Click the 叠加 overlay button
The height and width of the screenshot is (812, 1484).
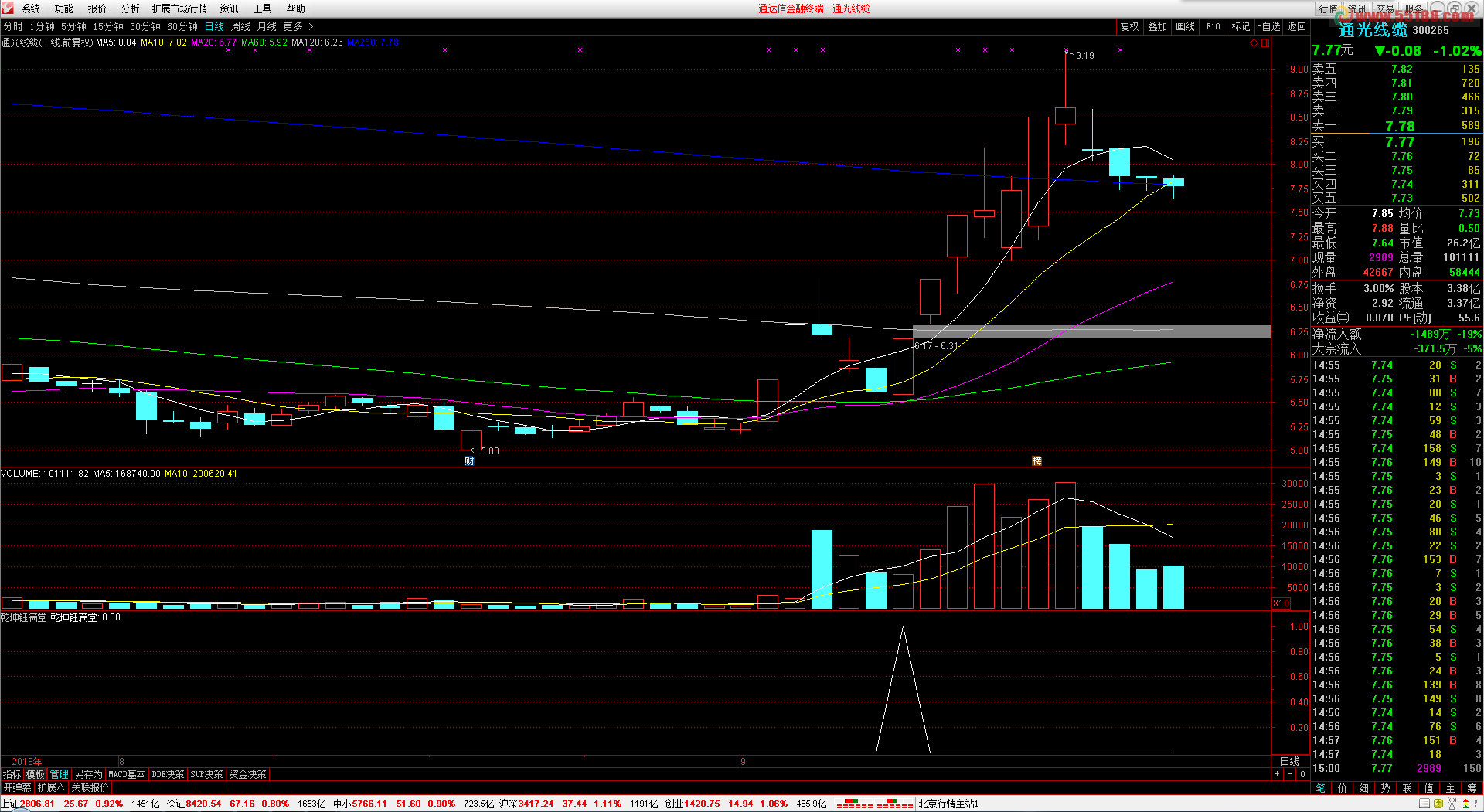tap(1158, 26)
